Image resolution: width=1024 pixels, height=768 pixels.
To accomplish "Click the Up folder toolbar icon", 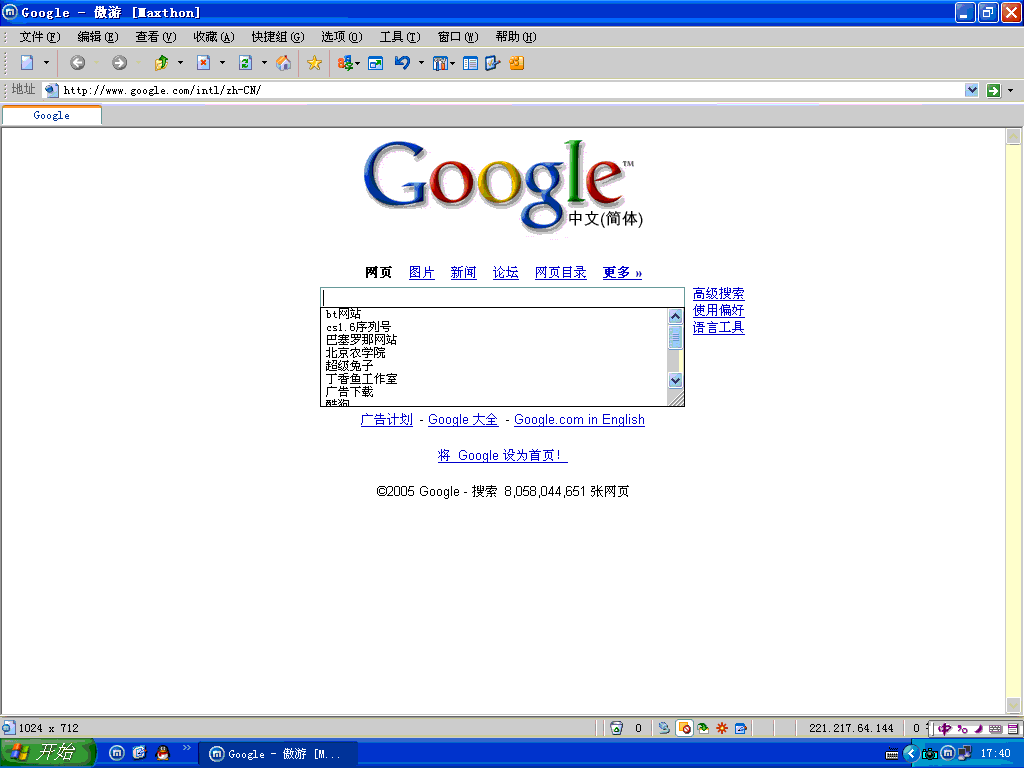I will pos(161,63).
